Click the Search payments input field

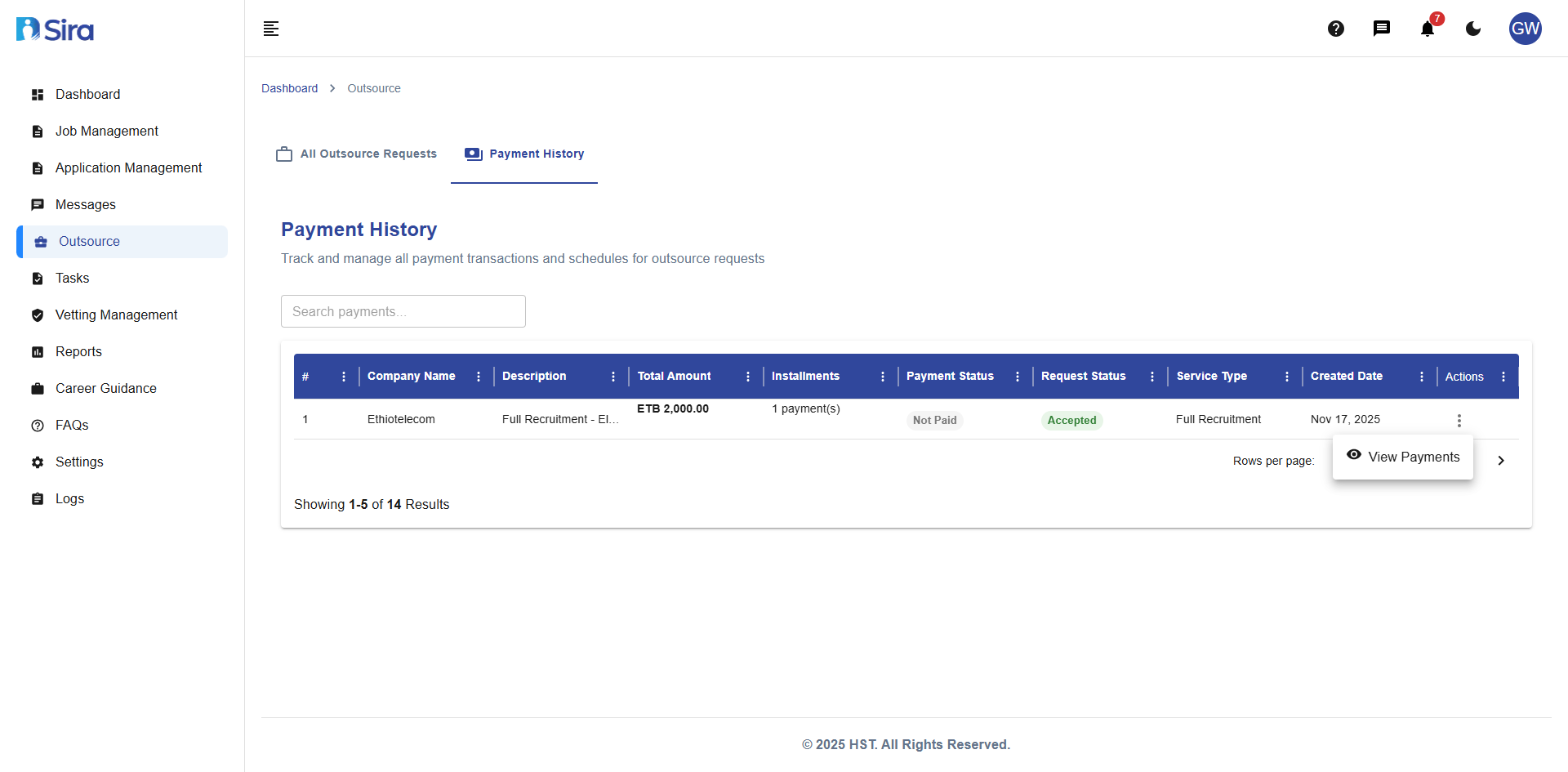pos(403,311)
